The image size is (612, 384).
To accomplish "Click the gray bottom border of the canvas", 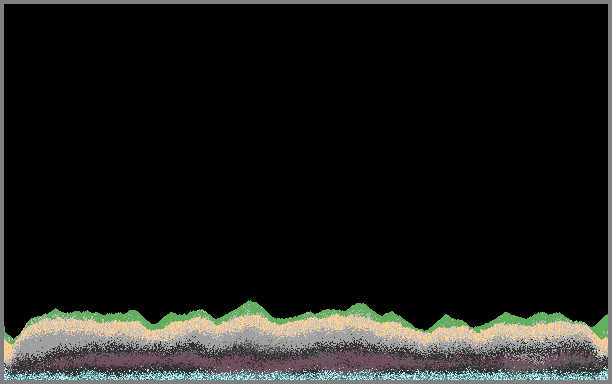I will (x=306, y=382).
